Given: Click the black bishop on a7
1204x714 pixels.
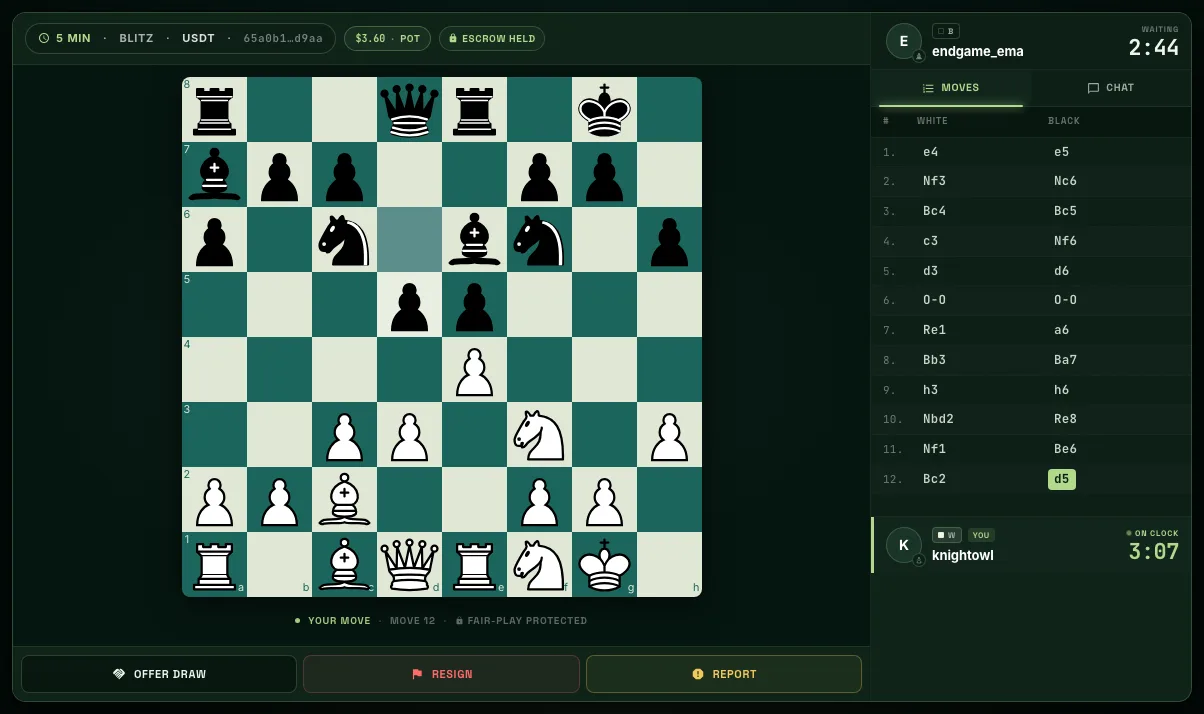Looking at the screenshot, I should (214, 175).
